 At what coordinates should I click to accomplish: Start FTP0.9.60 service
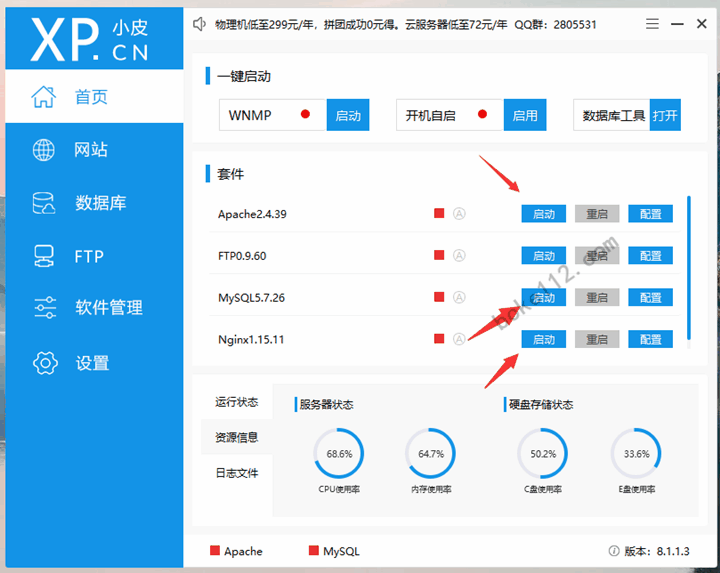pyautogui.click(x=544, y=255)
